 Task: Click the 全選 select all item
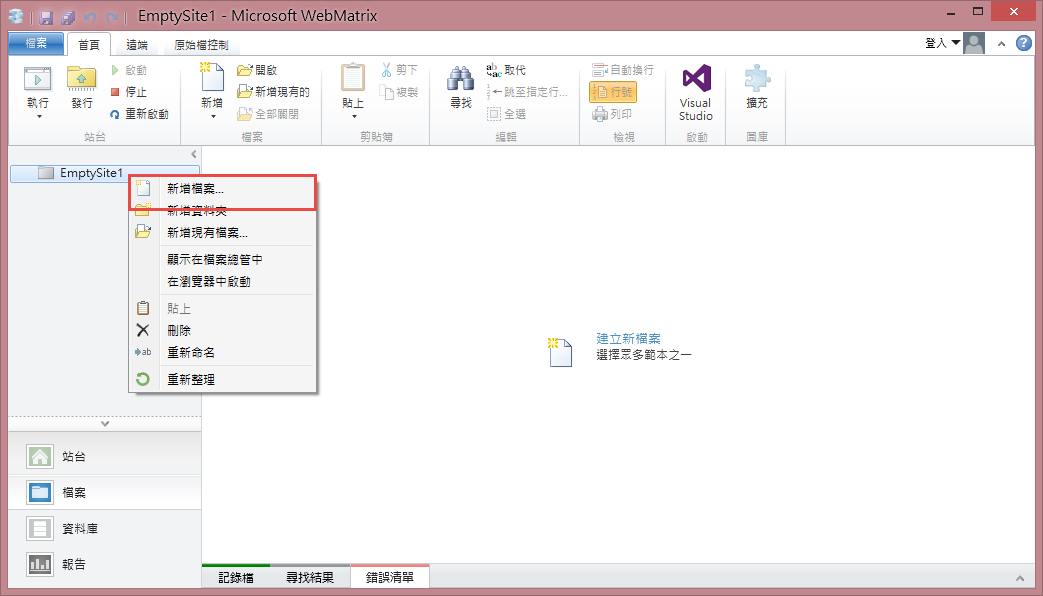[x=506, y=114]
